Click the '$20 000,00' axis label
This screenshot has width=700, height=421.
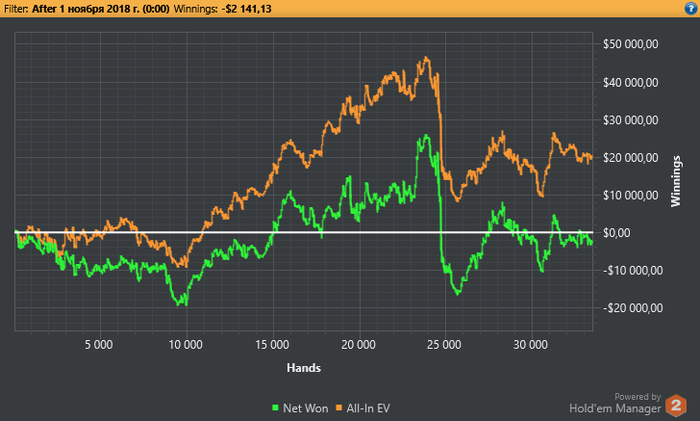(x=630, y=158)
